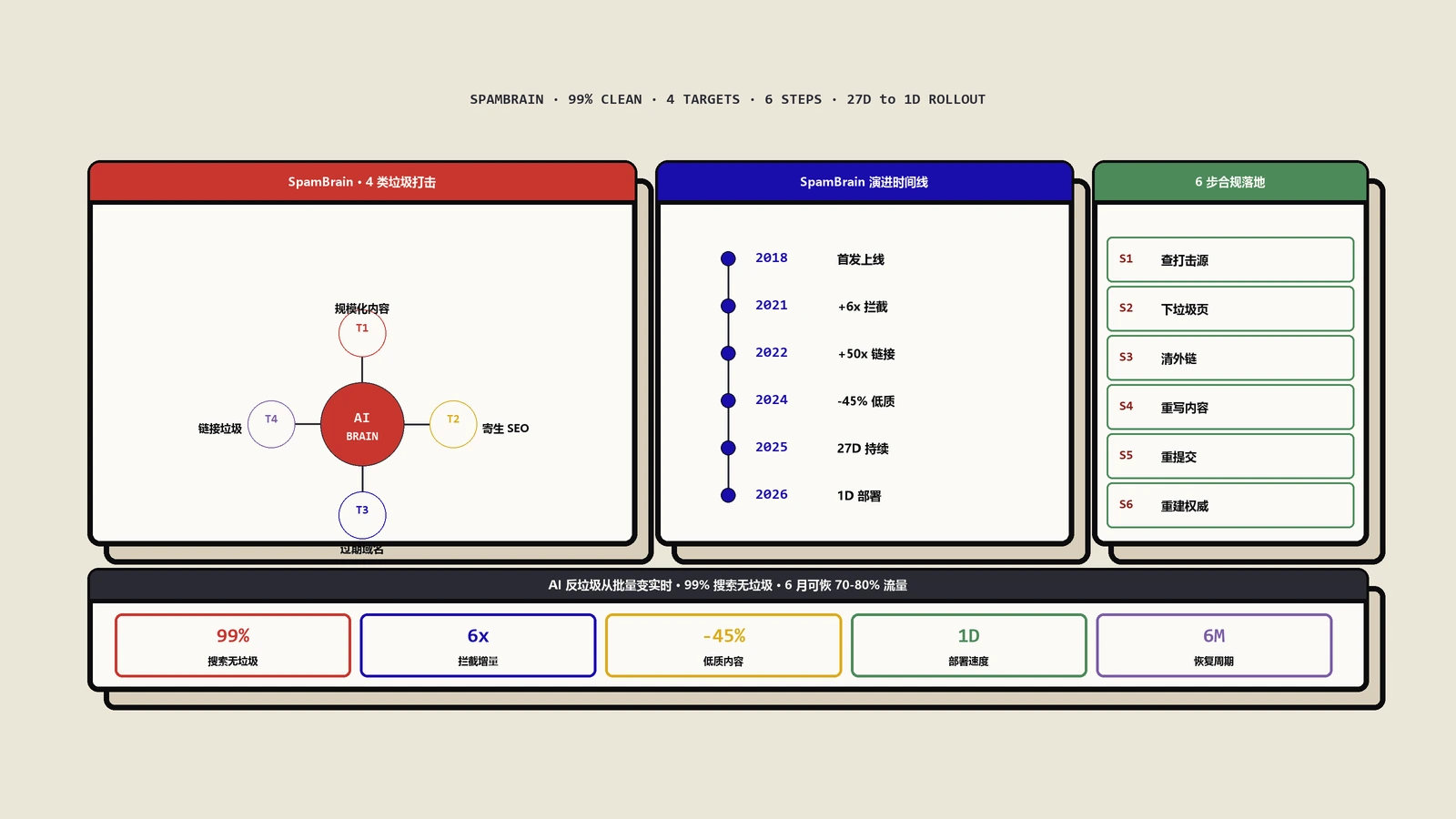Click the 规模化内容 label above T1
This screenshot has height=819, width=1456.
click(362, 308)
